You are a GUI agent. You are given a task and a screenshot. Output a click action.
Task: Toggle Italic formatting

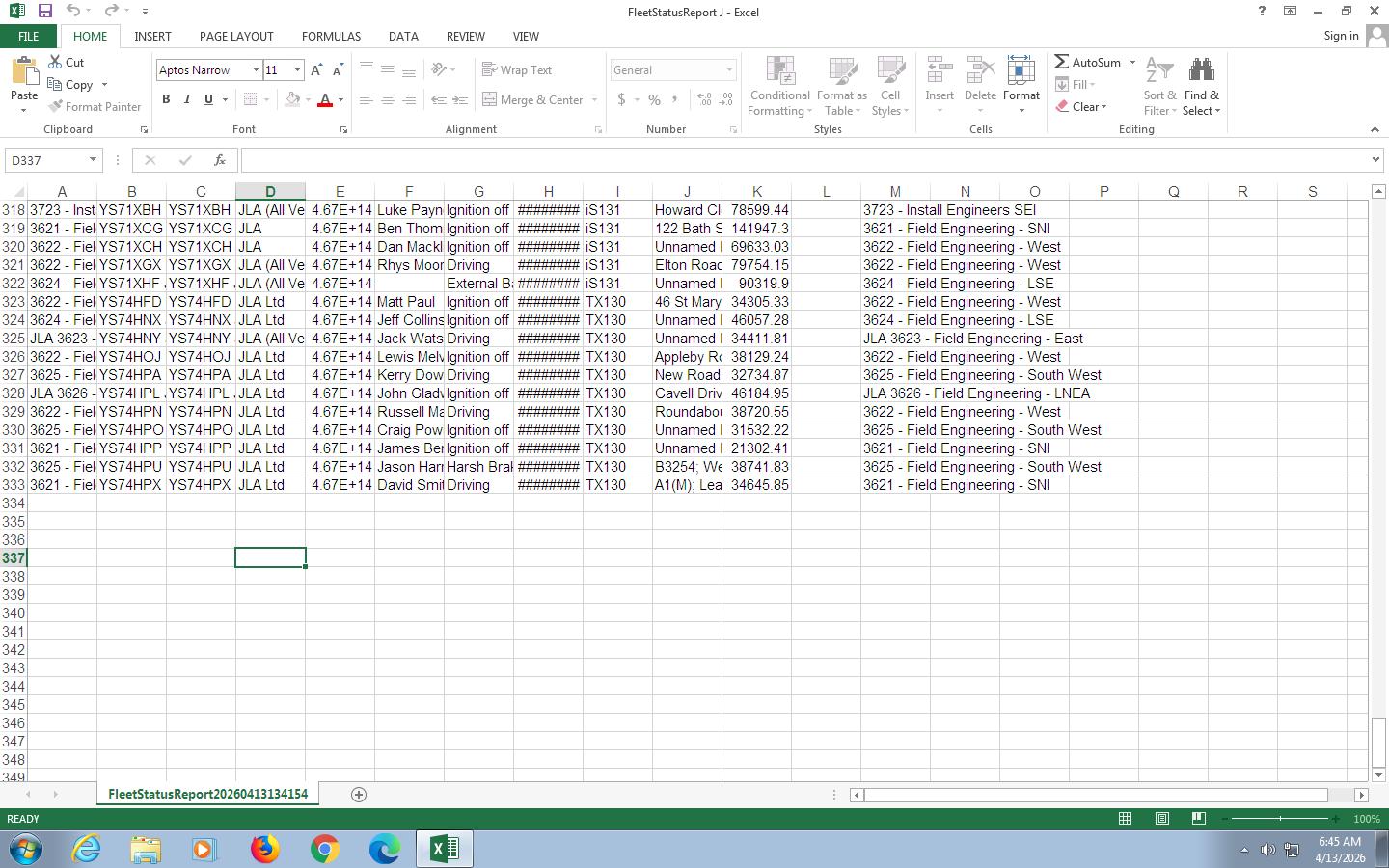[187, 99]
